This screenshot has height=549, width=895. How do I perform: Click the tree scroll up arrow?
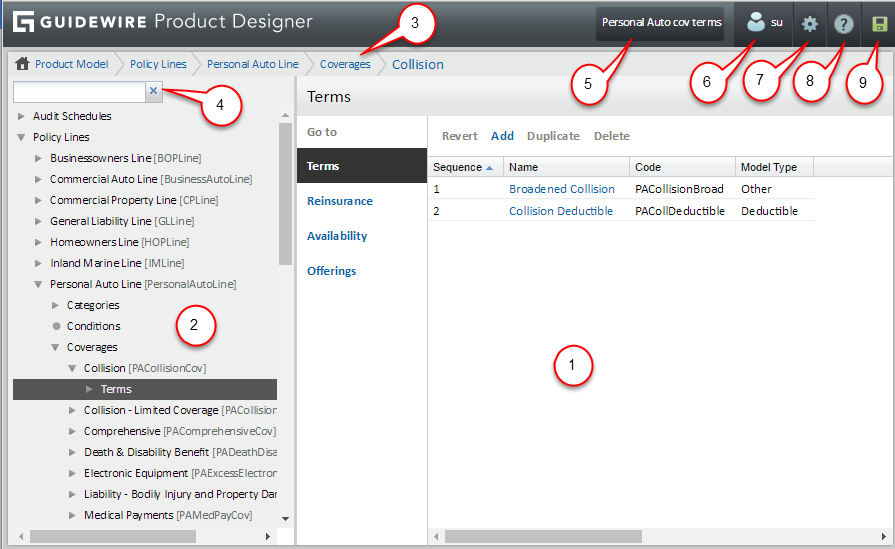click(x=286, y=115)
